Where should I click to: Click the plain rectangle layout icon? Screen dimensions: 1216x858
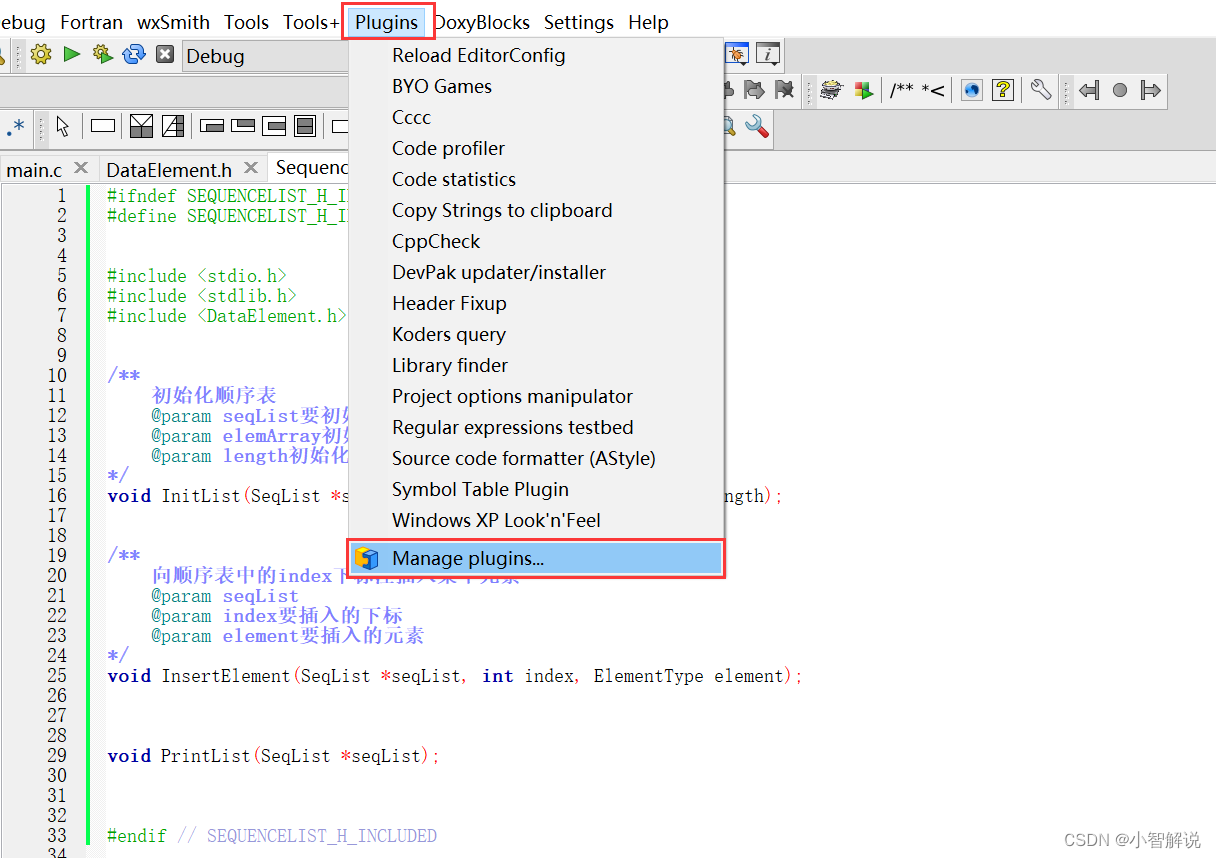(x=103, y=126)
